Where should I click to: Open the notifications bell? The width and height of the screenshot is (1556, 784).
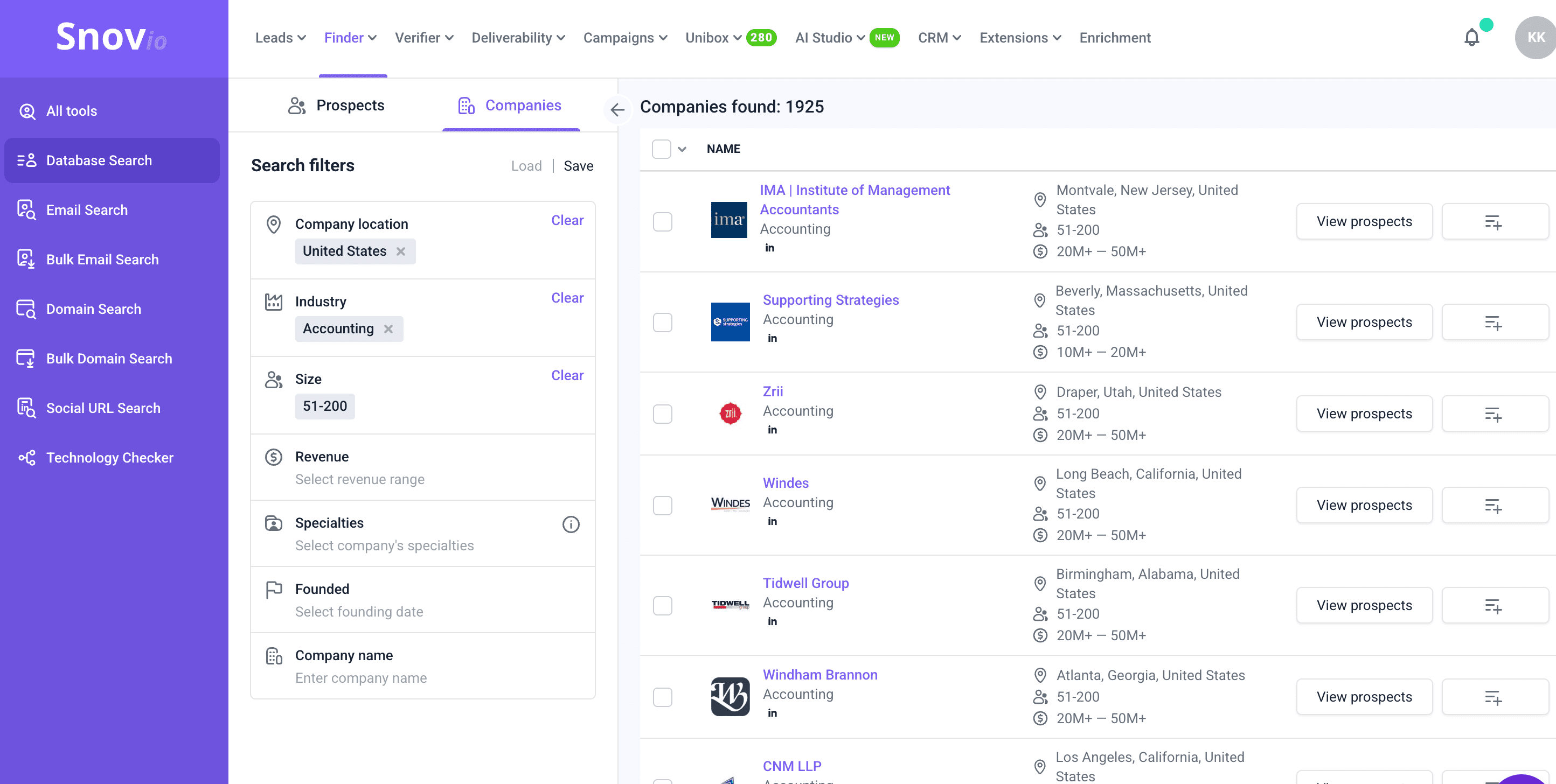click(1471, 37)
